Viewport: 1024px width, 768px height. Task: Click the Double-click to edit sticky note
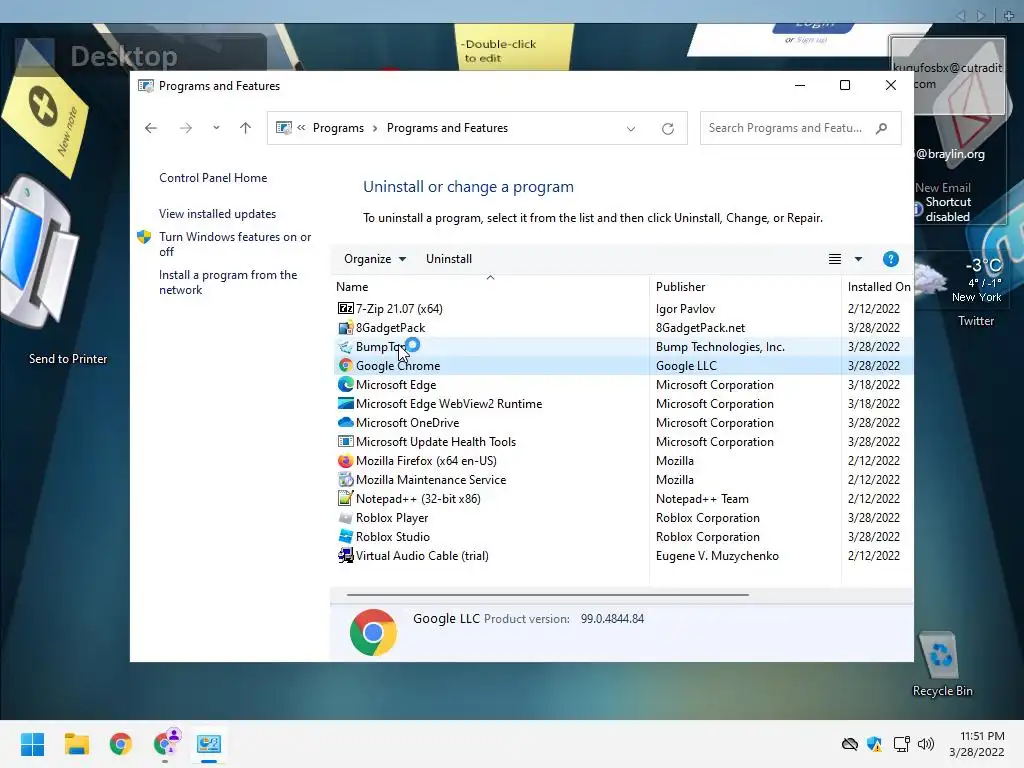pos(513,47)
